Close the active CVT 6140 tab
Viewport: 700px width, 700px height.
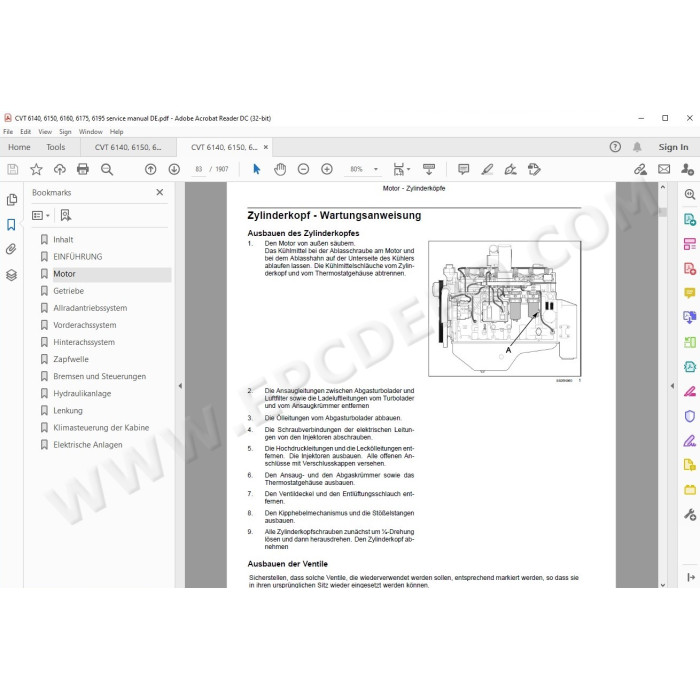[266, 147]
